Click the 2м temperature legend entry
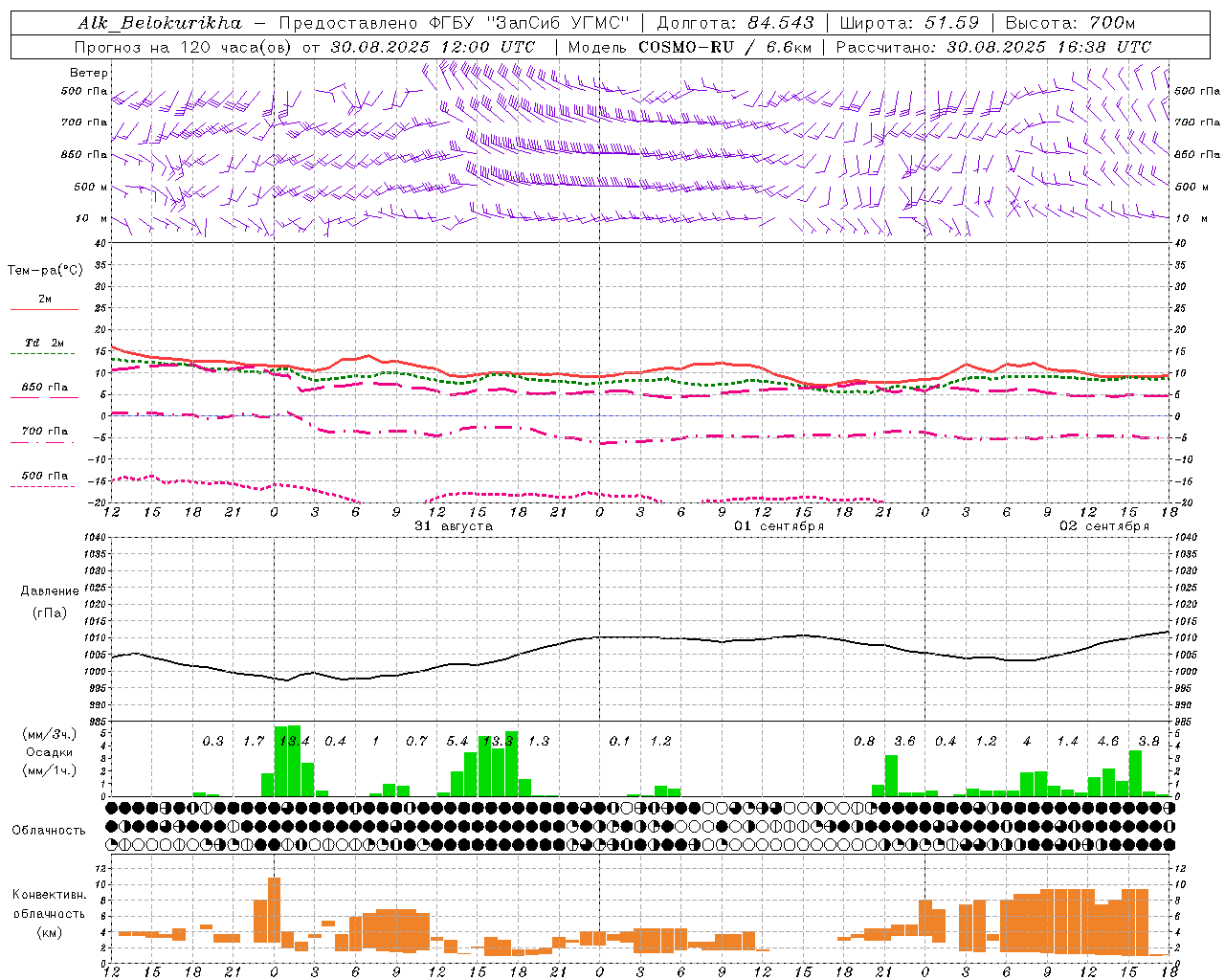Image resolution: width=1225 pixels, height=980 pixels. 45,300
